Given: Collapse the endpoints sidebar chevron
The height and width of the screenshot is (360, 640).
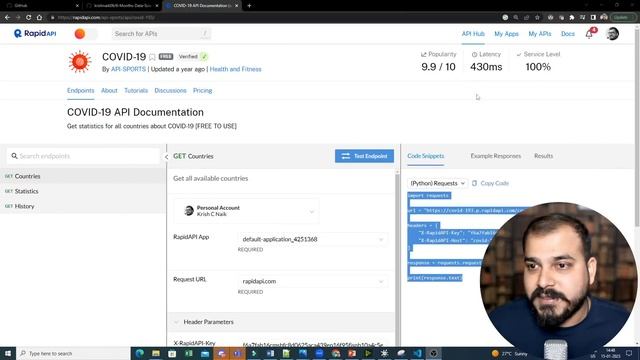Looking at the screenshot, I should [x=167, y=157].
